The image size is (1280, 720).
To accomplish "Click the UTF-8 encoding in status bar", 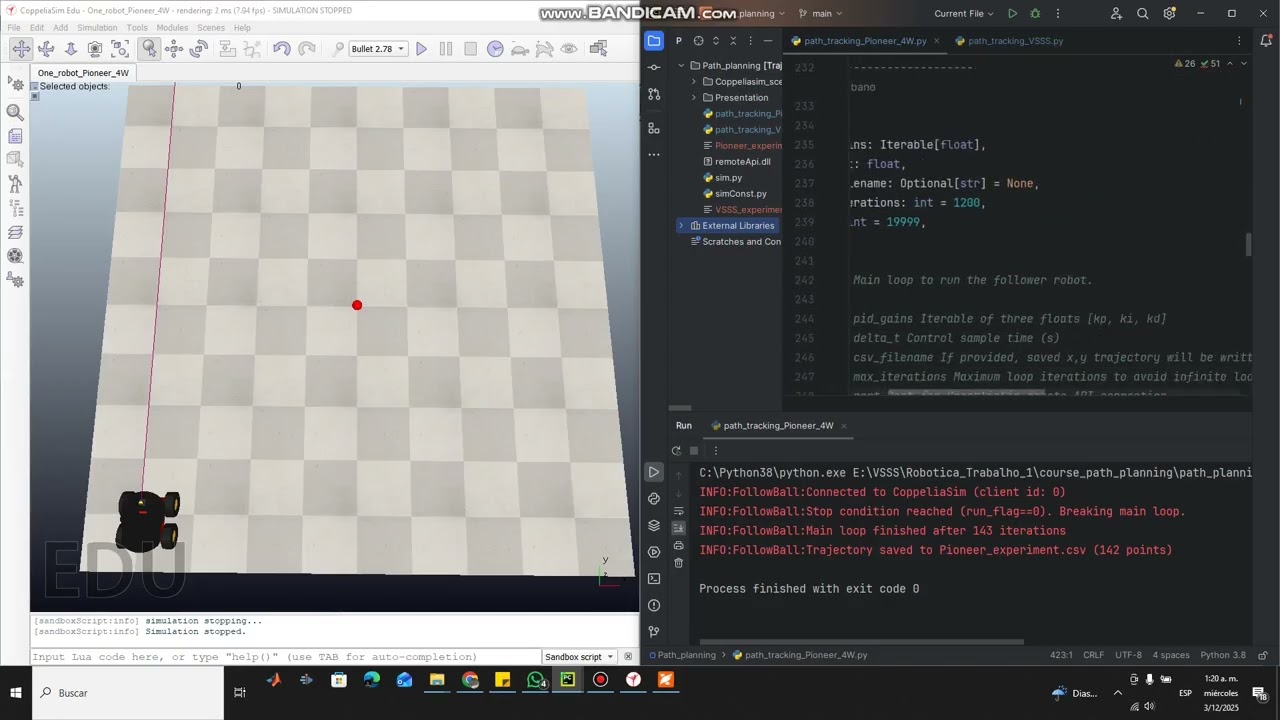I will [x=1128, y=655].
